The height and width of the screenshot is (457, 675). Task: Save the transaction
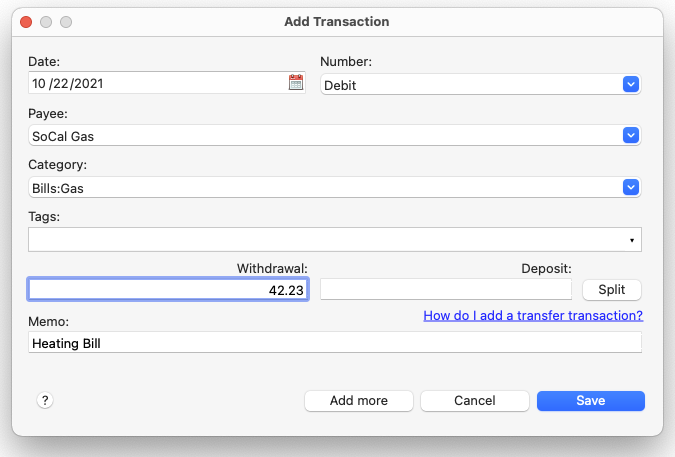(591, 401)
